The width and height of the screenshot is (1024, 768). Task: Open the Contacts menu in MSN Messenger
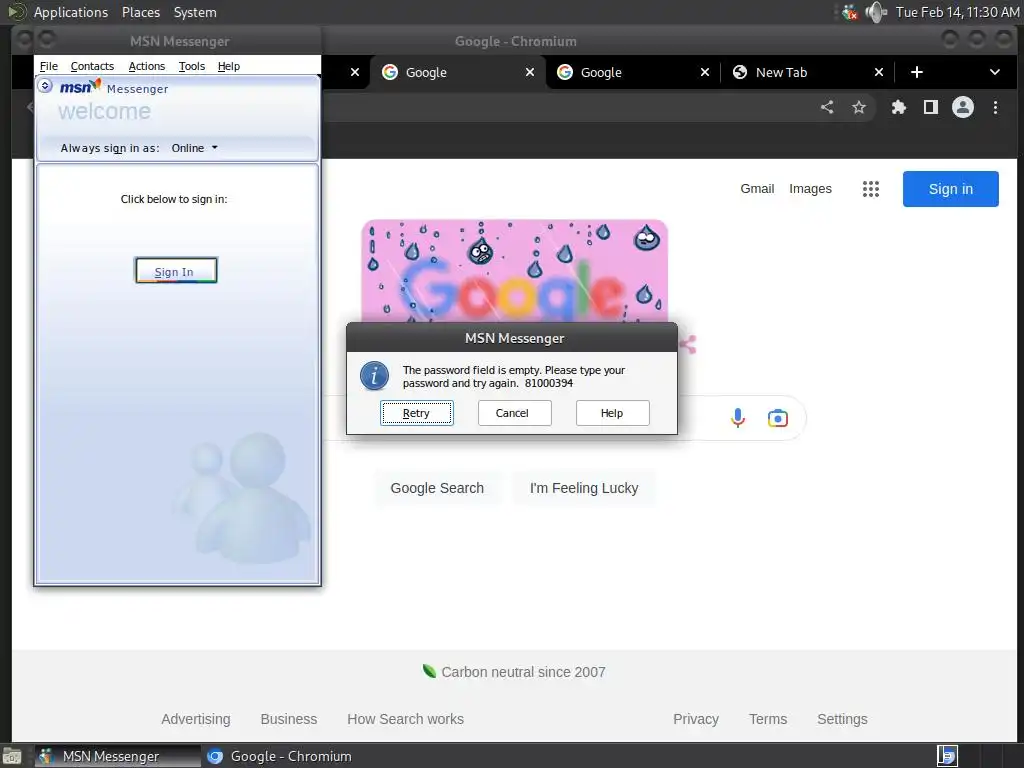[92, 66]
